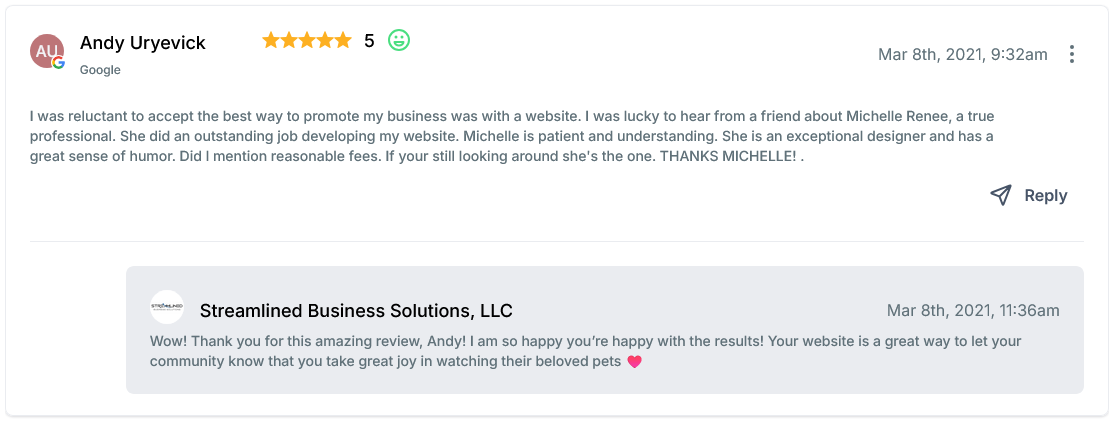1117x423 pixels.
Task: Click the rating number 5
Action: tap(369, 41)
